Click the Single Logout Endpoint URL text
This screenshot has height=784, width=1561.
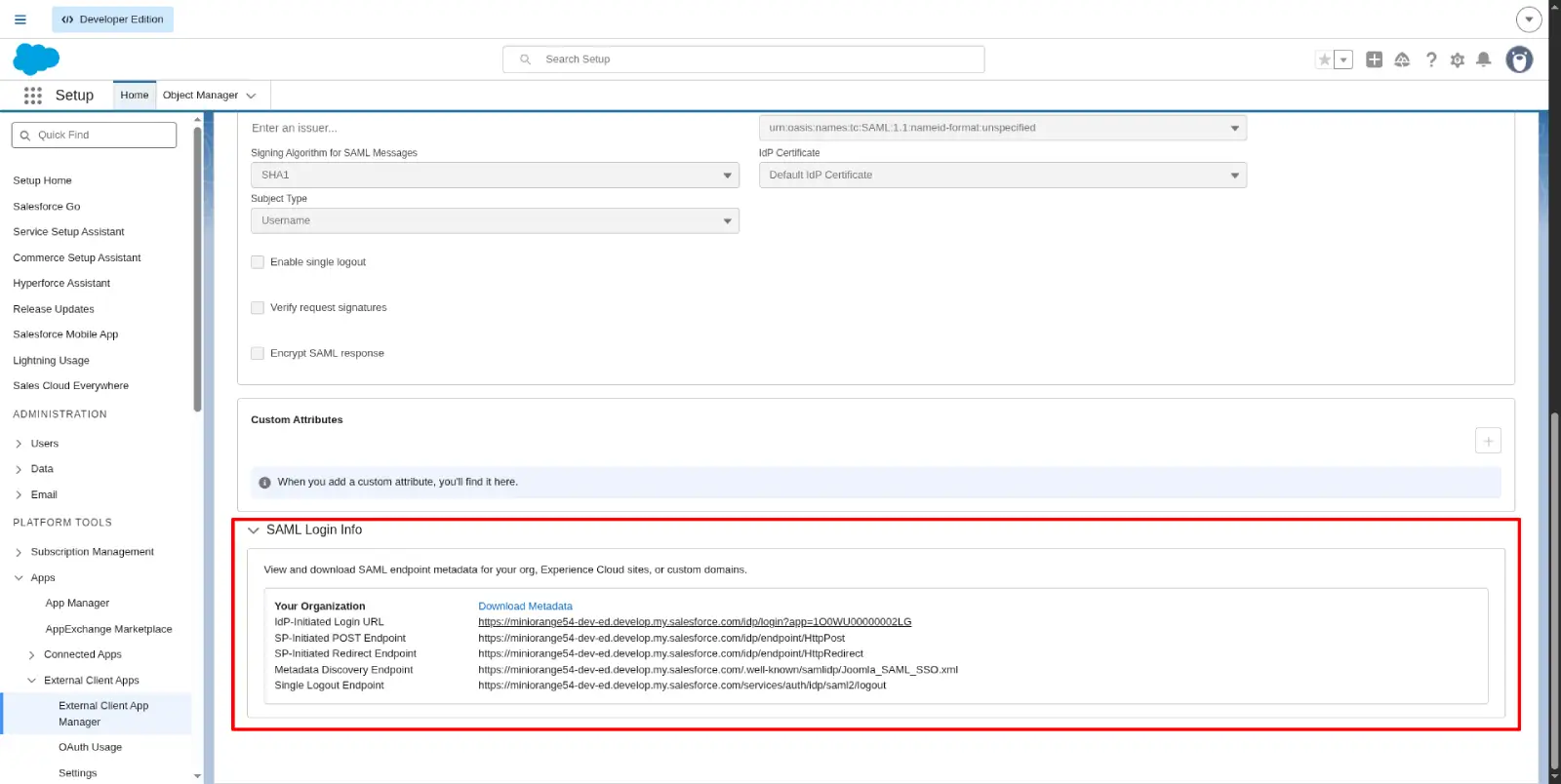click(x=682, y=686)
